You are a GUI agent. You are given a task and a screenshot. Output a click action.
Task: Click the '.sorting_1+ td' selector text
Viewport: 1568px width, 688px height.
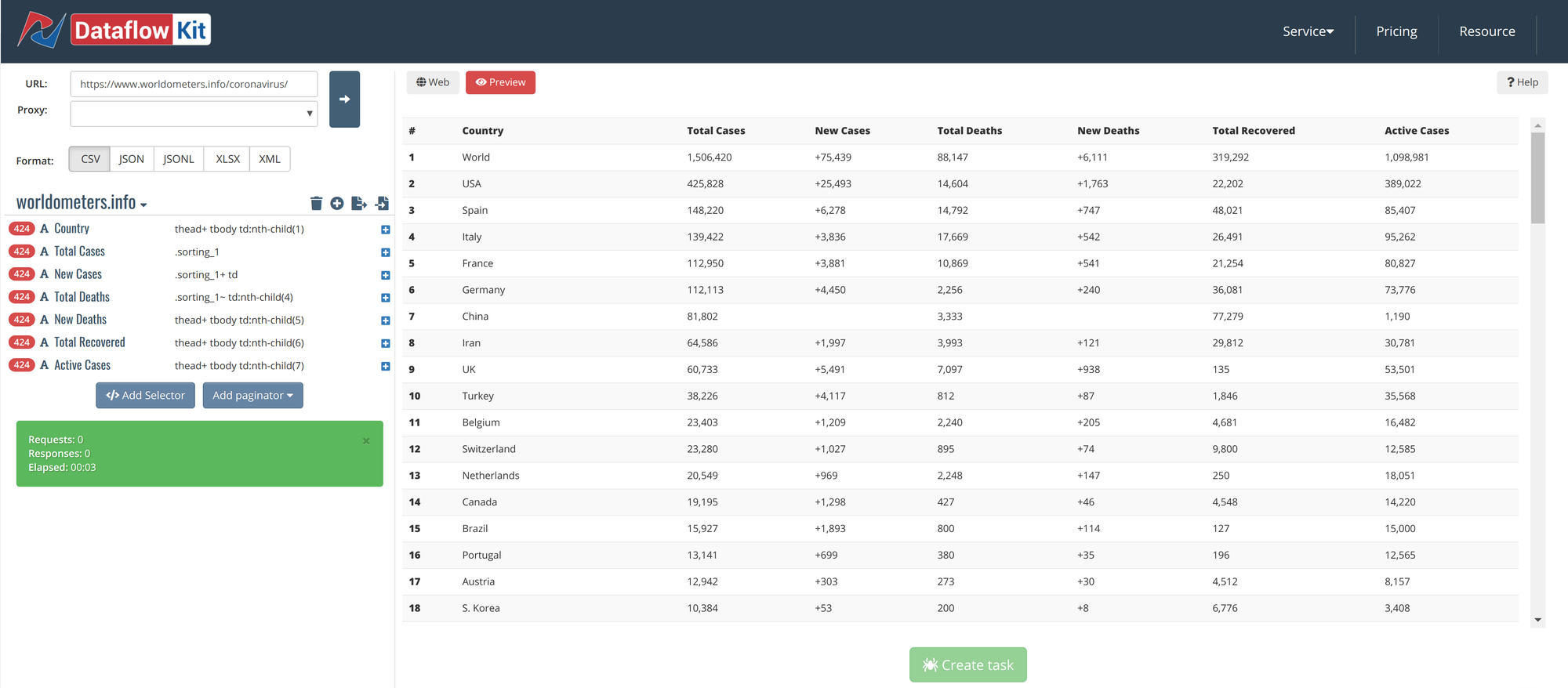coord(206,275)
